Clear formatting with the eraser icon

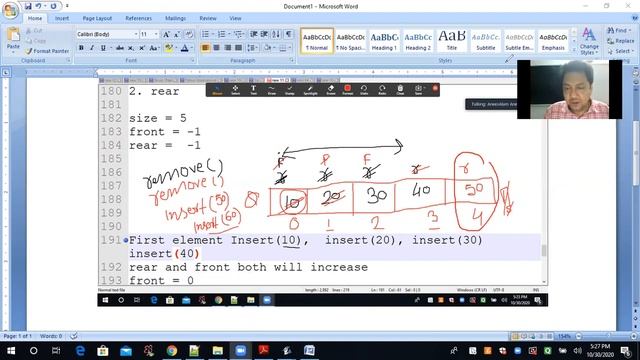coord(189,34)
